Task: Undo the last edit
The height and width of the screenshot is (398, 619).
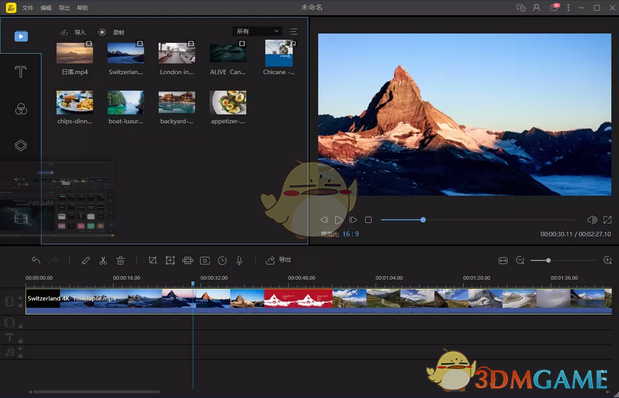Action: (36, 261)
